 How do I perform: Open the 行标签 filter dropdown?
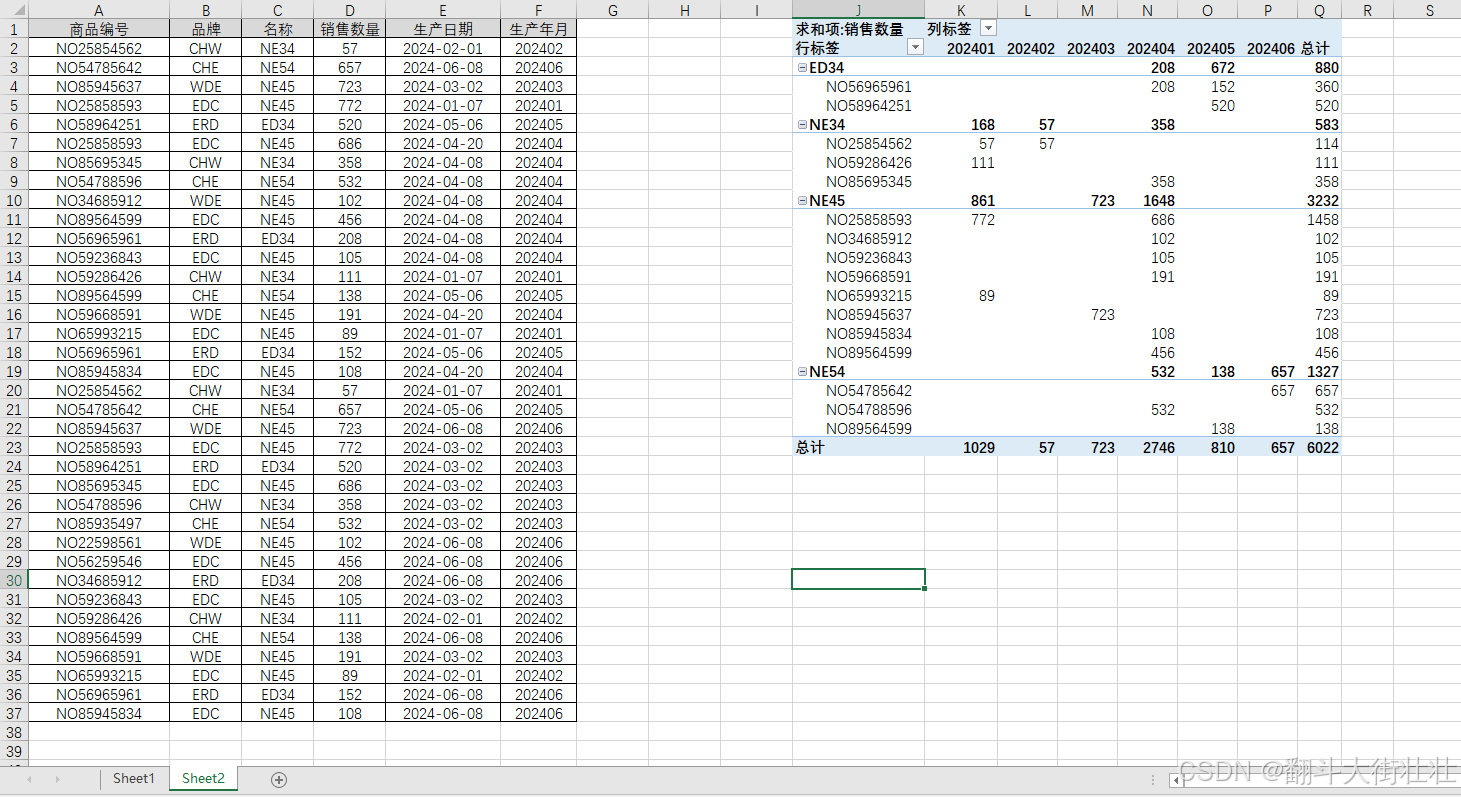click(x=914, y=48)
